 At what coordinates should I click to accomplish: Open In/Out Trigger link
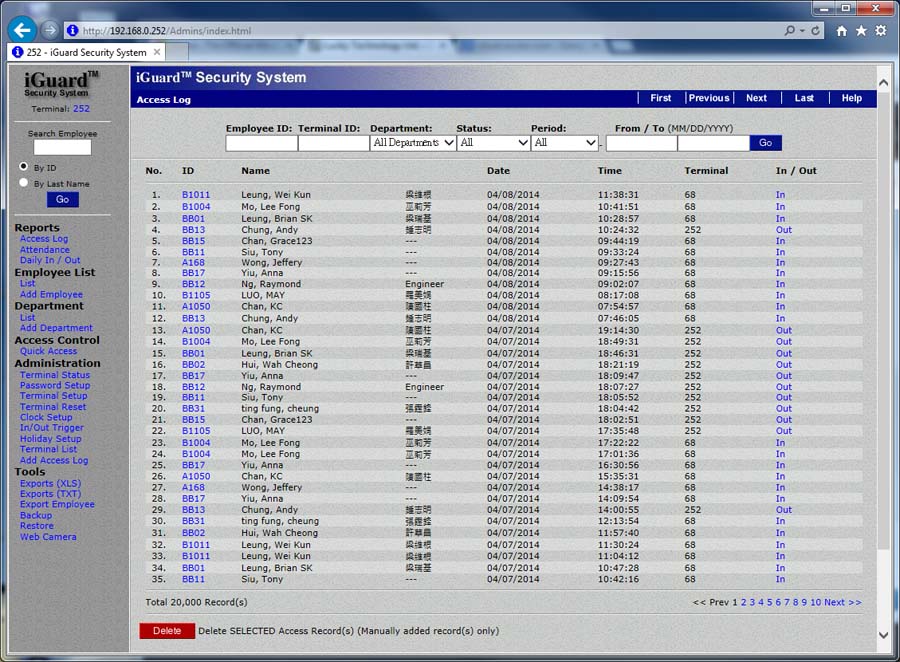click(x=52, y=428)
